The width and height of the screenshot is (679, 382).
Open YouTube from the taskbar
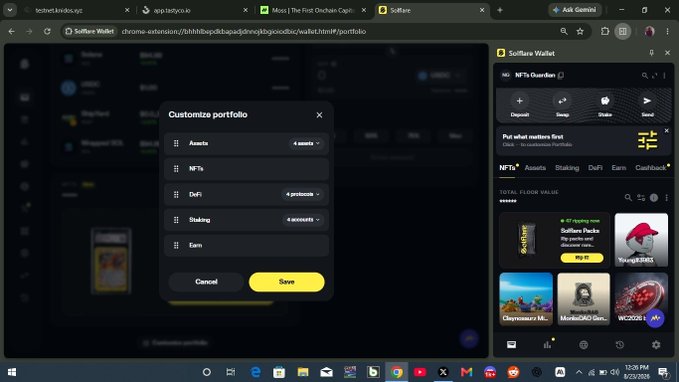[420, 372]
